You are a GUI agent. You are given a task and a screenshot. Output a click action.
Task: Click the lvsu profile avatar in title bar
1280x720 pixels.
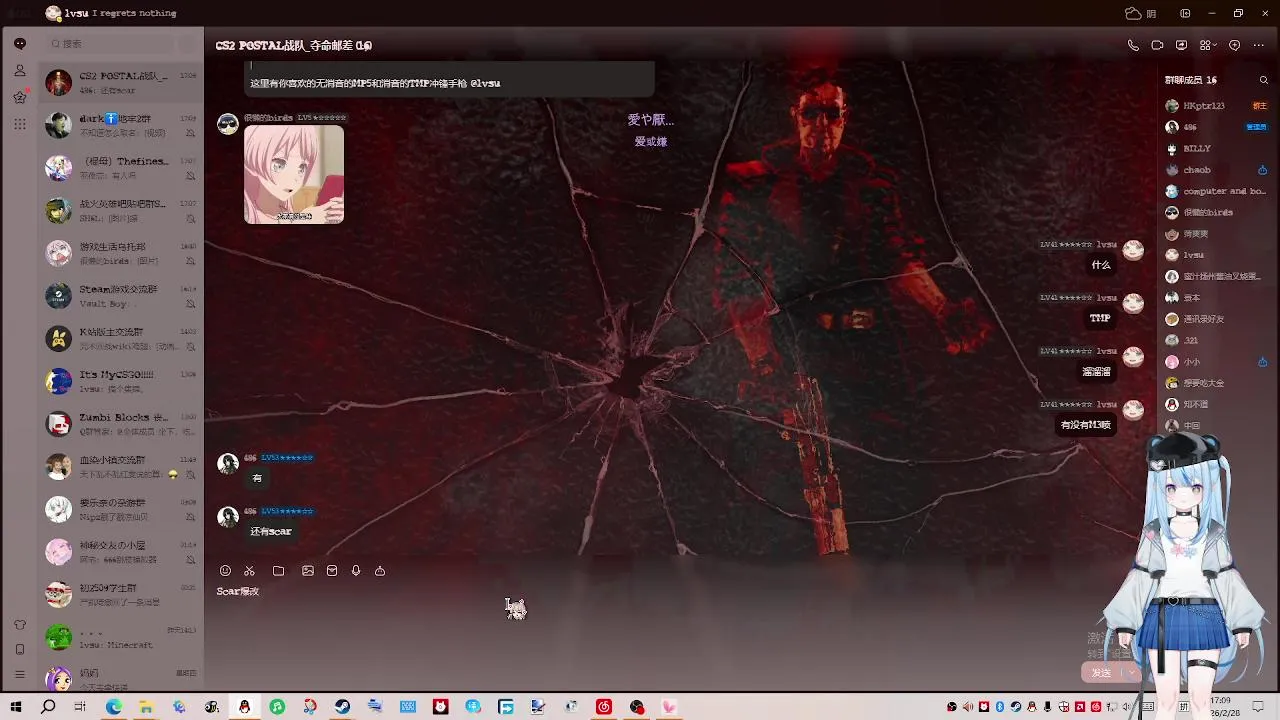click(x=53, y=13)
